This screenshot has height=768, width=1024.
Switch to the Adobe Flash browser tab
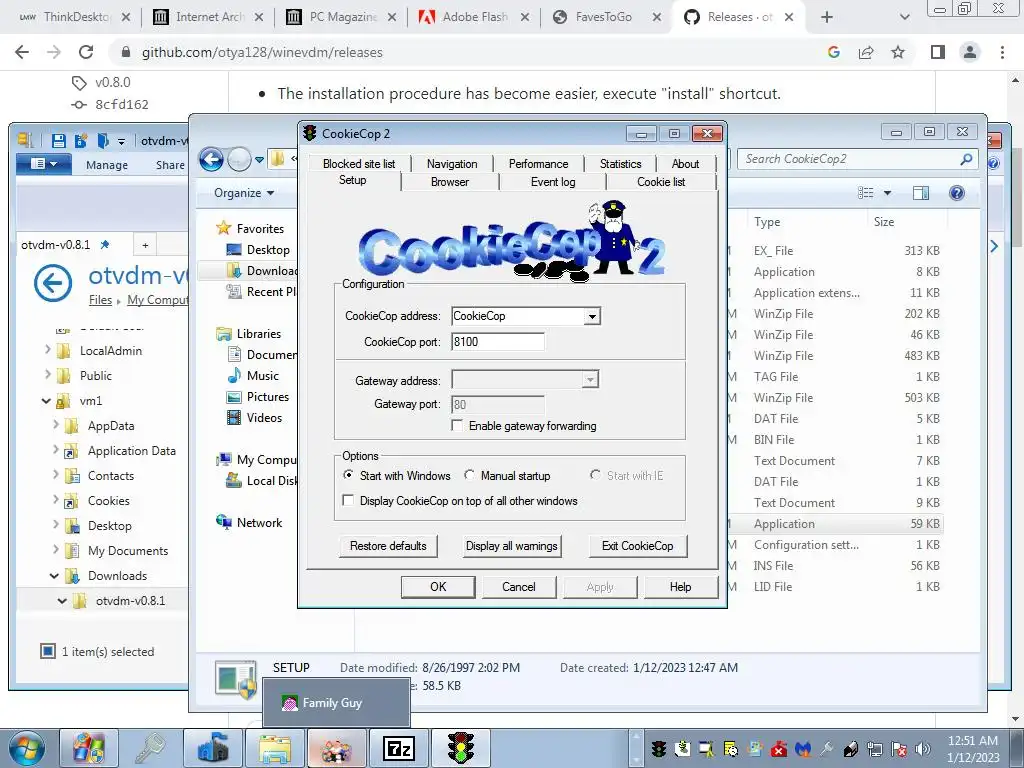pos(475,17)
